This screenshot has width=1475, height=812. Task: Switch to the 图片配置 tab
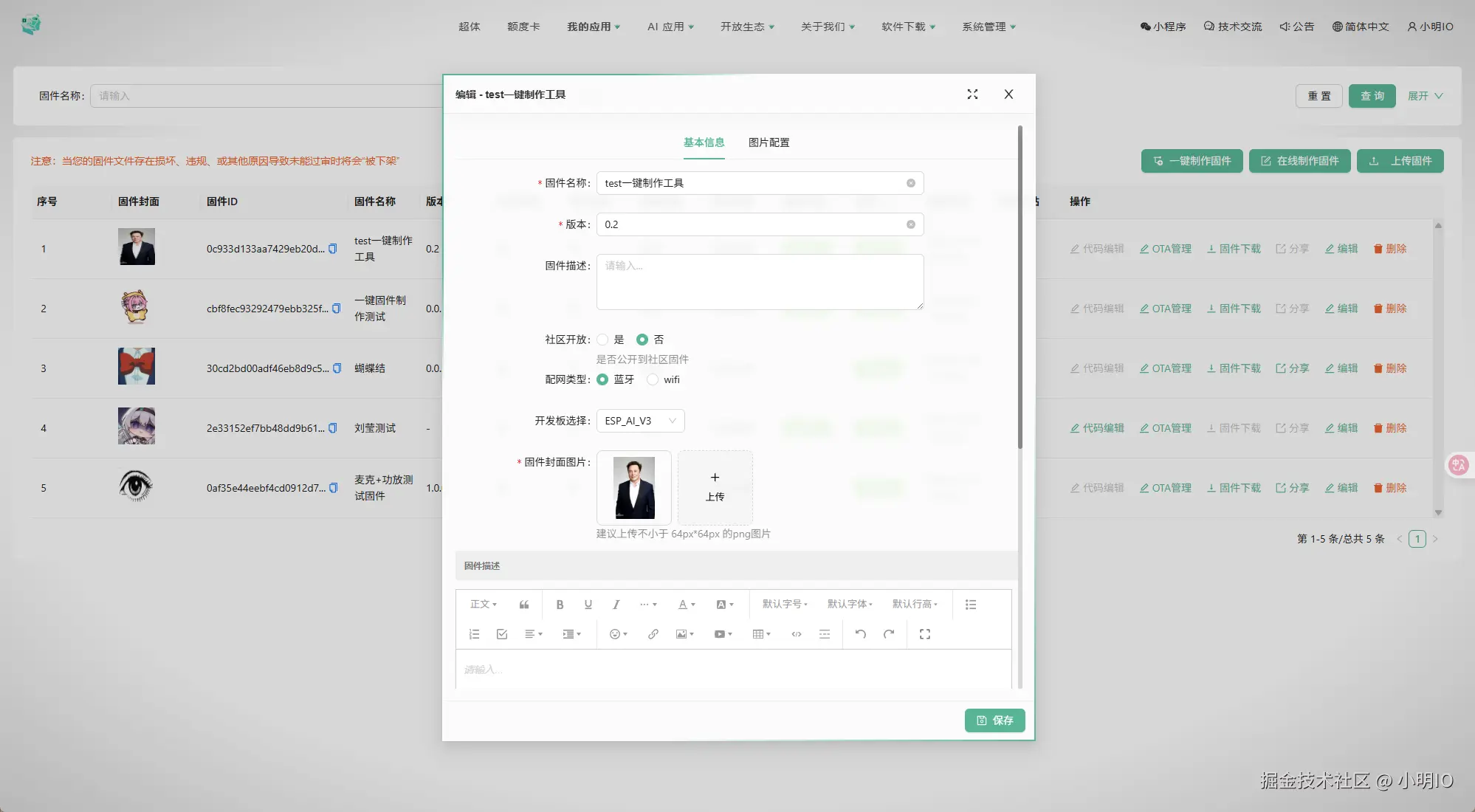pos(769,142)
